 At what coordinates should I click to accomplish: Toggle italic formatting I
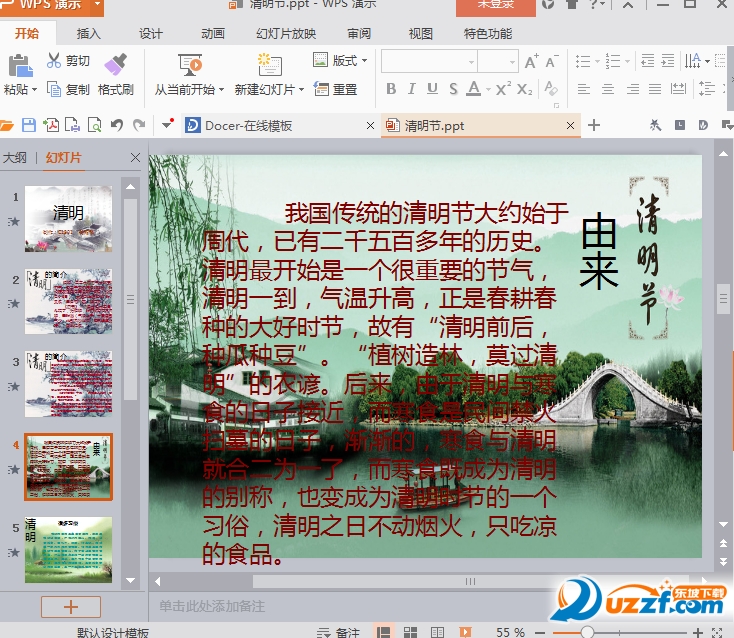[411, 88]
